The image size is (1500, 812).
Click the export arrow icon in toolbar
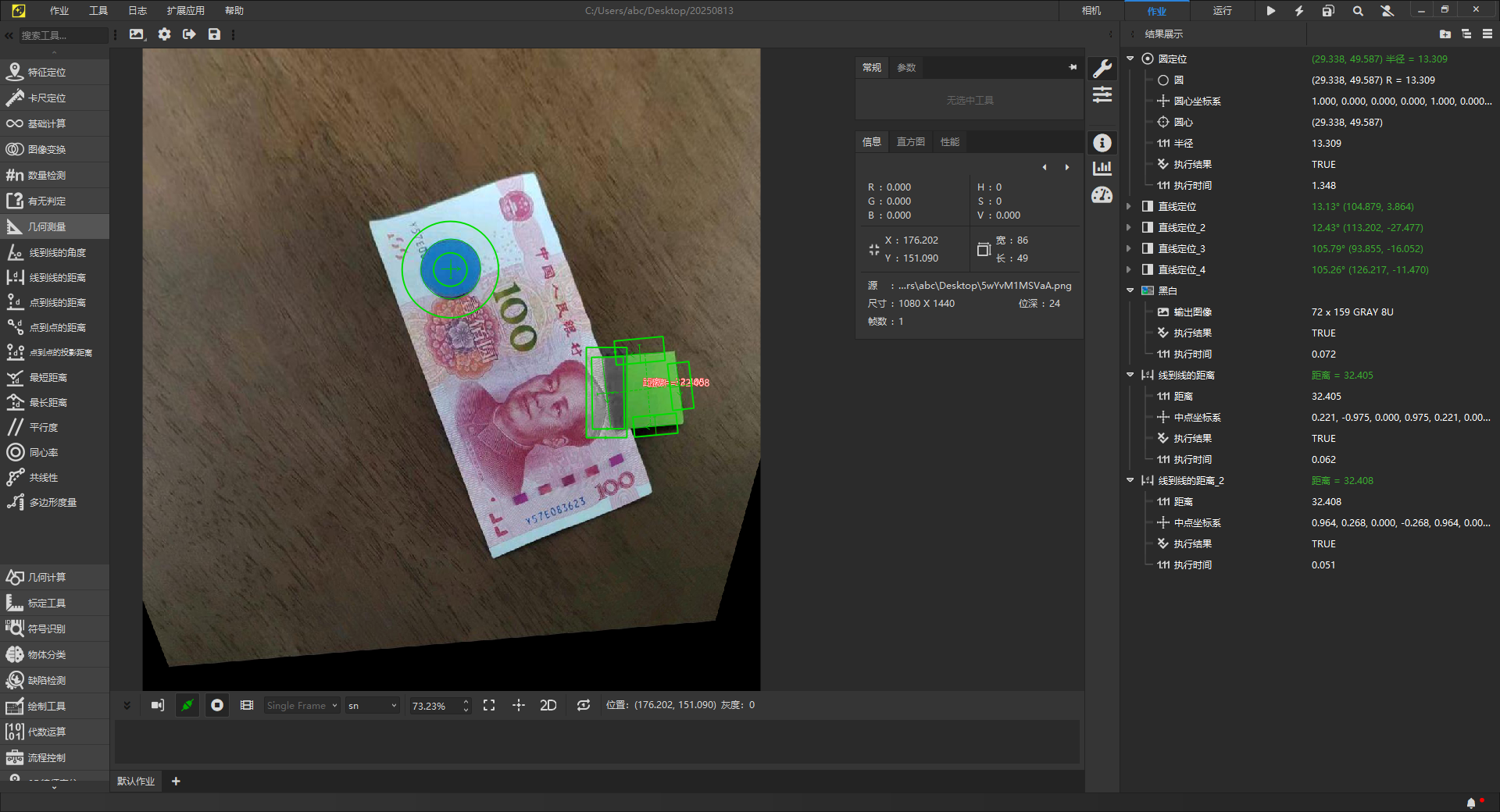pyautogui.click(x=189, y=34)
